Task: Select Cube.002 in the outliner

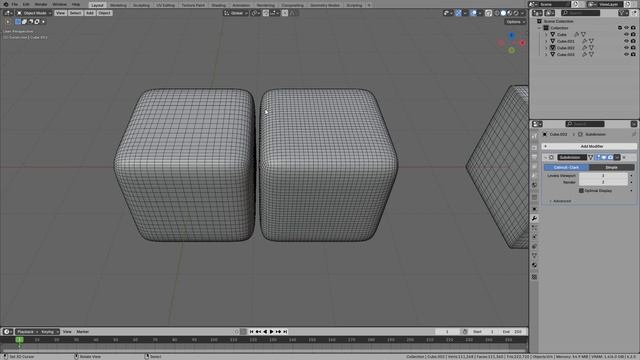Action: click(566, 48)
